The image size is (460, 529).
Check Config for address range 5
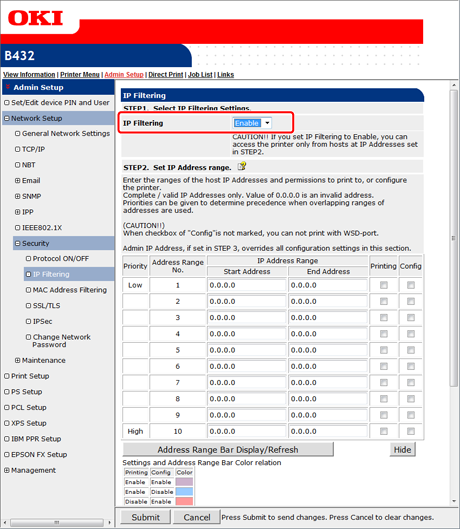(411, 350)
